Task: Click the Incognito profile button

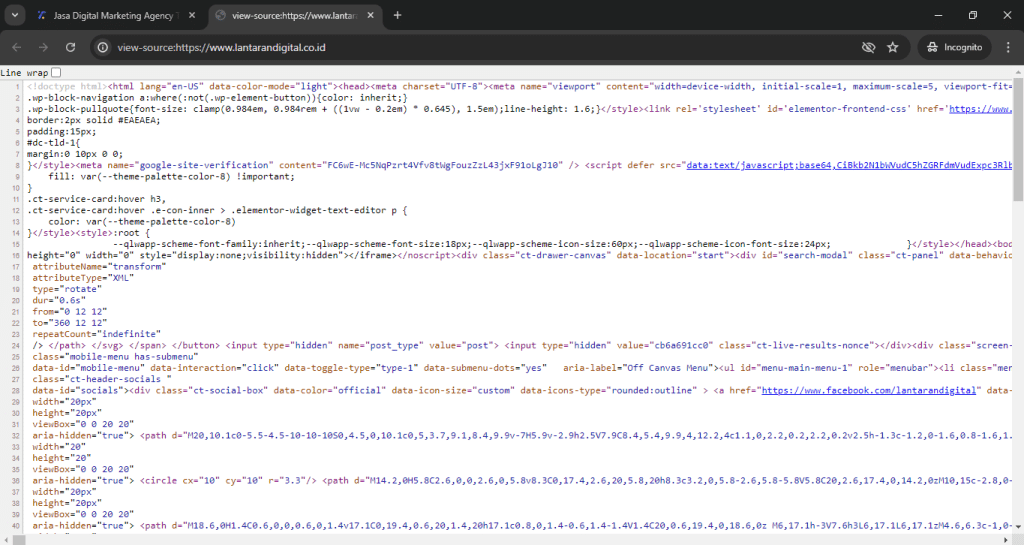Action: click(951, 47)
